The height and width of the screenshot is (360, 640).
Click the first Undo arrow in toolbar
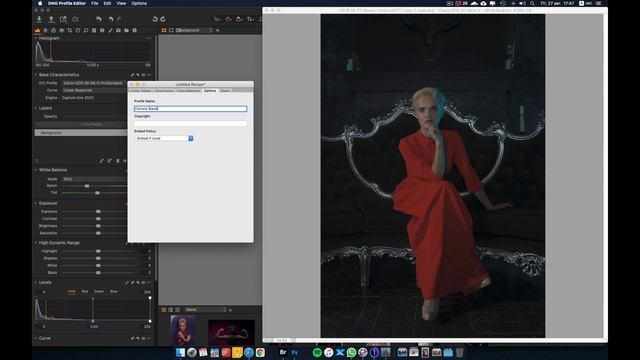click(99, 19)
